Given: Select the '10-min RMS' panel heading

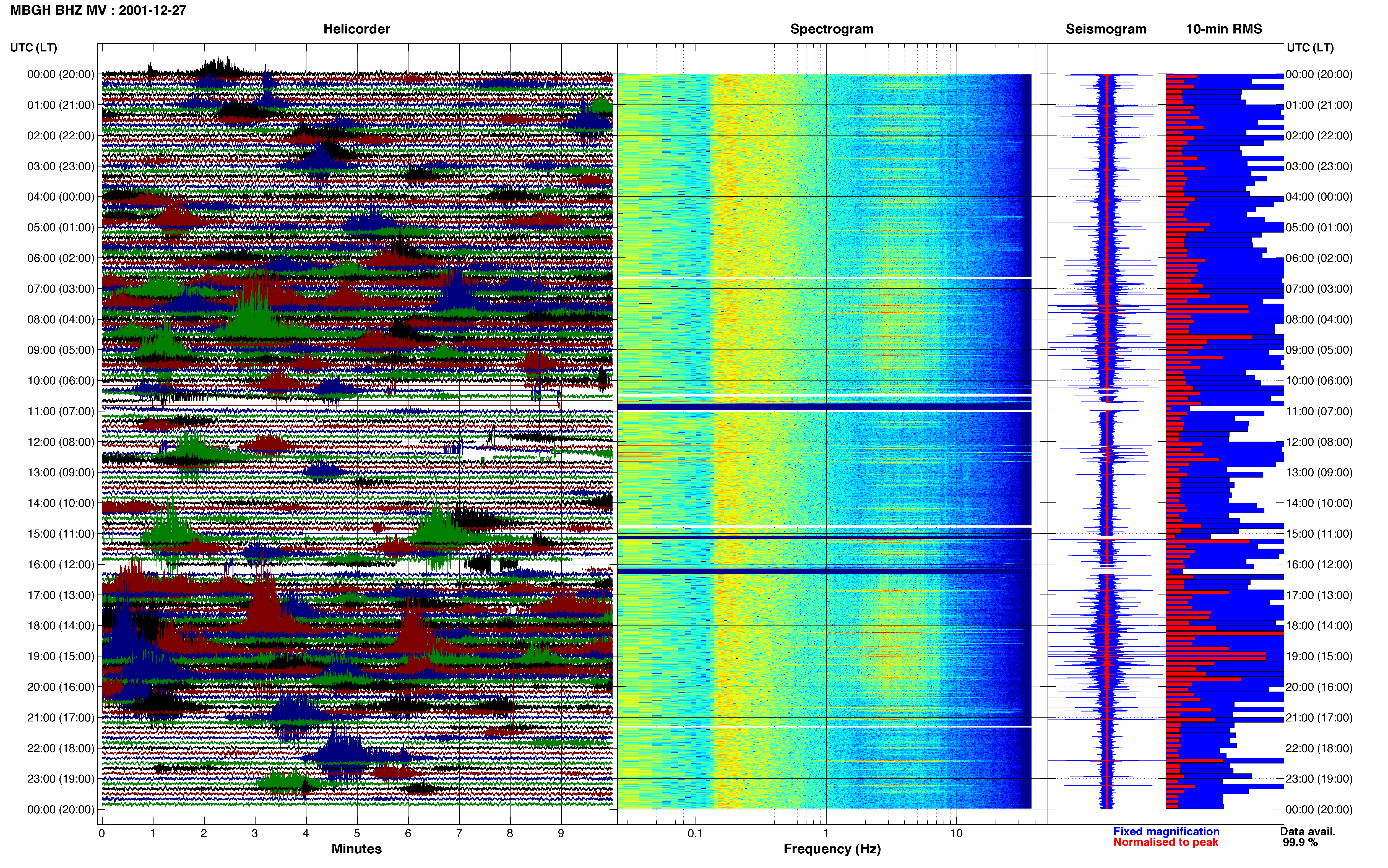Looking at the screenshot, I should (x=1224, y=29).
